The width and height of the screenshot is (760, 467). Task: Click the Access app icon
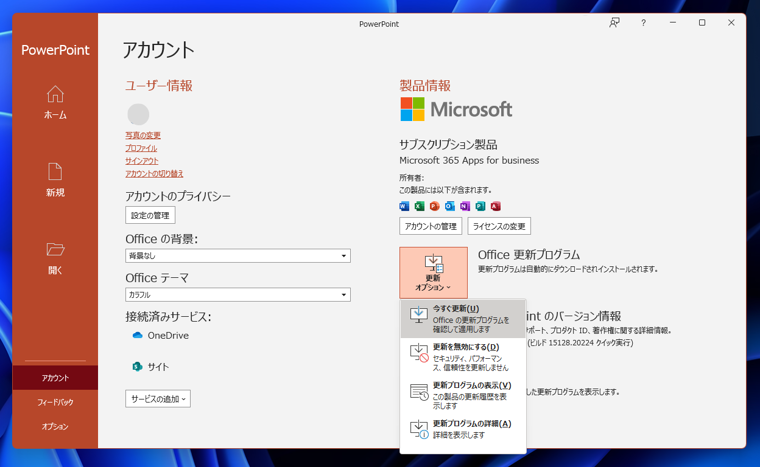click(x=495, y=206)
